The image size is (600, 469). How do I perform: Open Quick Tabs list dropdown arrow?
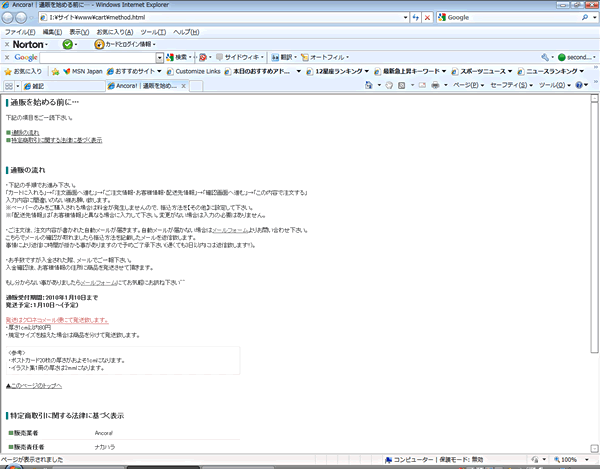click(18, 86)
